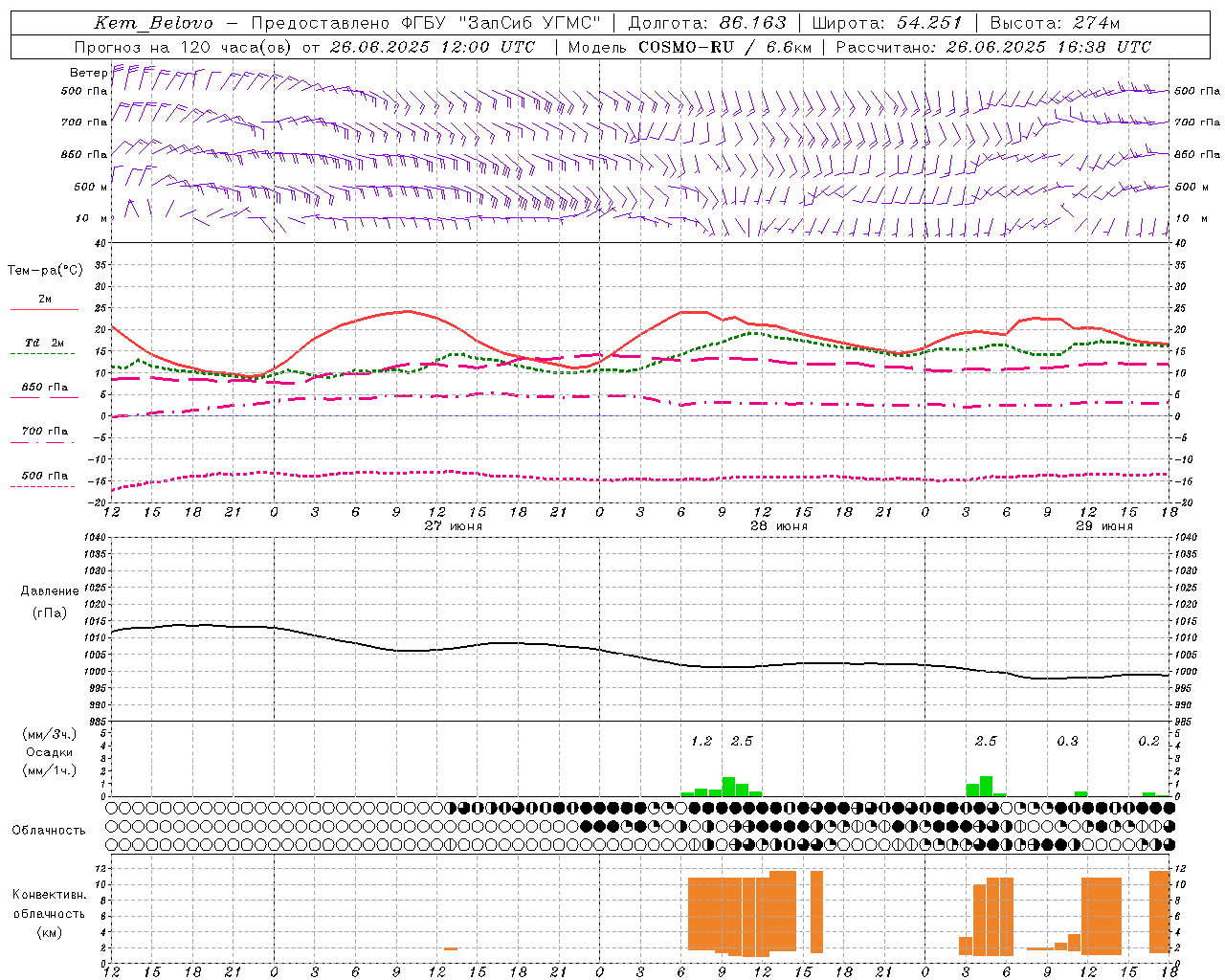Viewport: 1225px width, 980px height.
Task: Click the station name Kem_Belovo in header
Action: (x=154, y=23)
